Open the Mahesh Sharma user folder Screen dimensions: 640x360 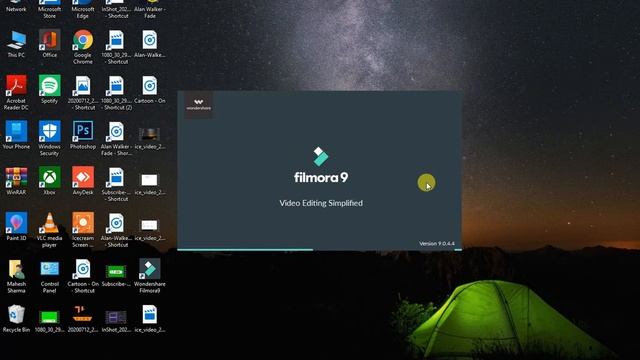[16, 276]
